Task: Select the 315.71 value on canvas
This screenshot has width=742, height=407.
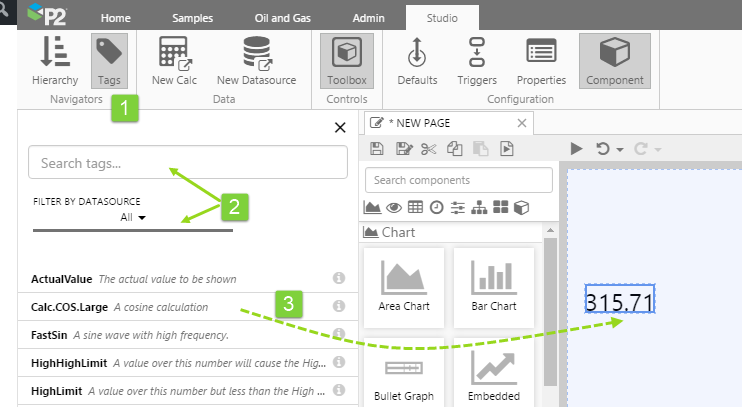Action: coord(620,299)
